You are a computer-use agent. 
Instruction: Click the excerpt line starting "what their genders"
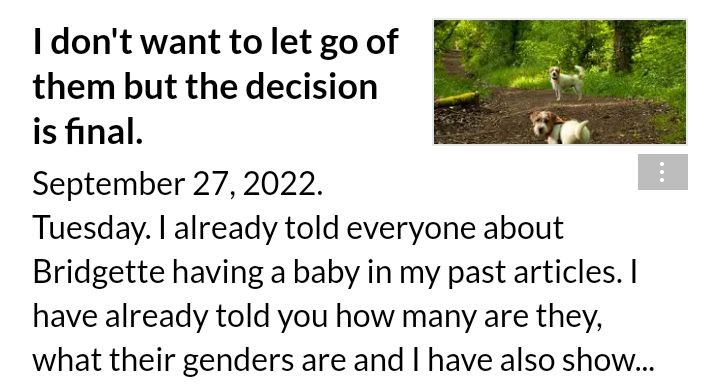[343, 361]
